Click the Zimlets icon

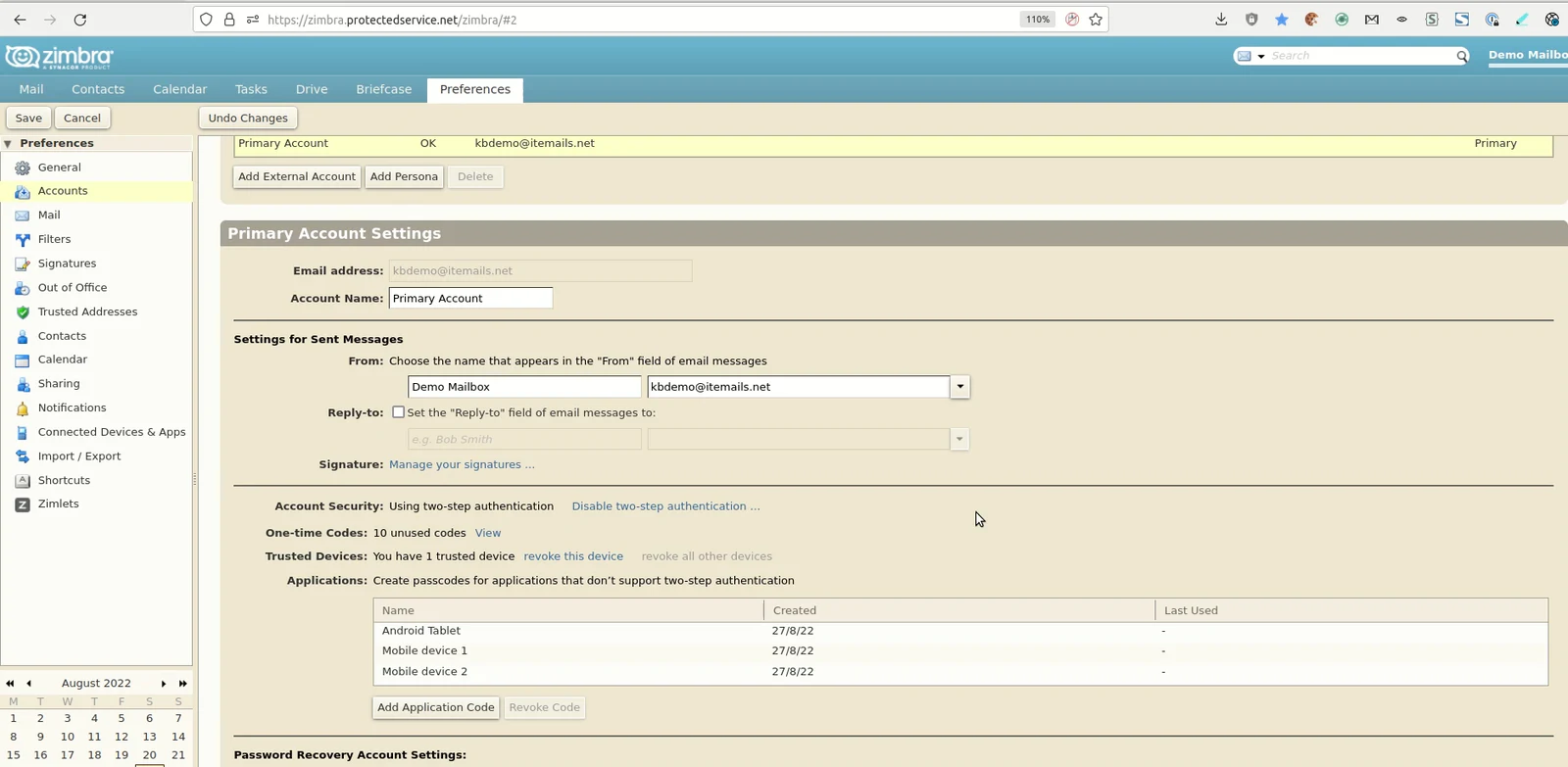click(23, 504)
